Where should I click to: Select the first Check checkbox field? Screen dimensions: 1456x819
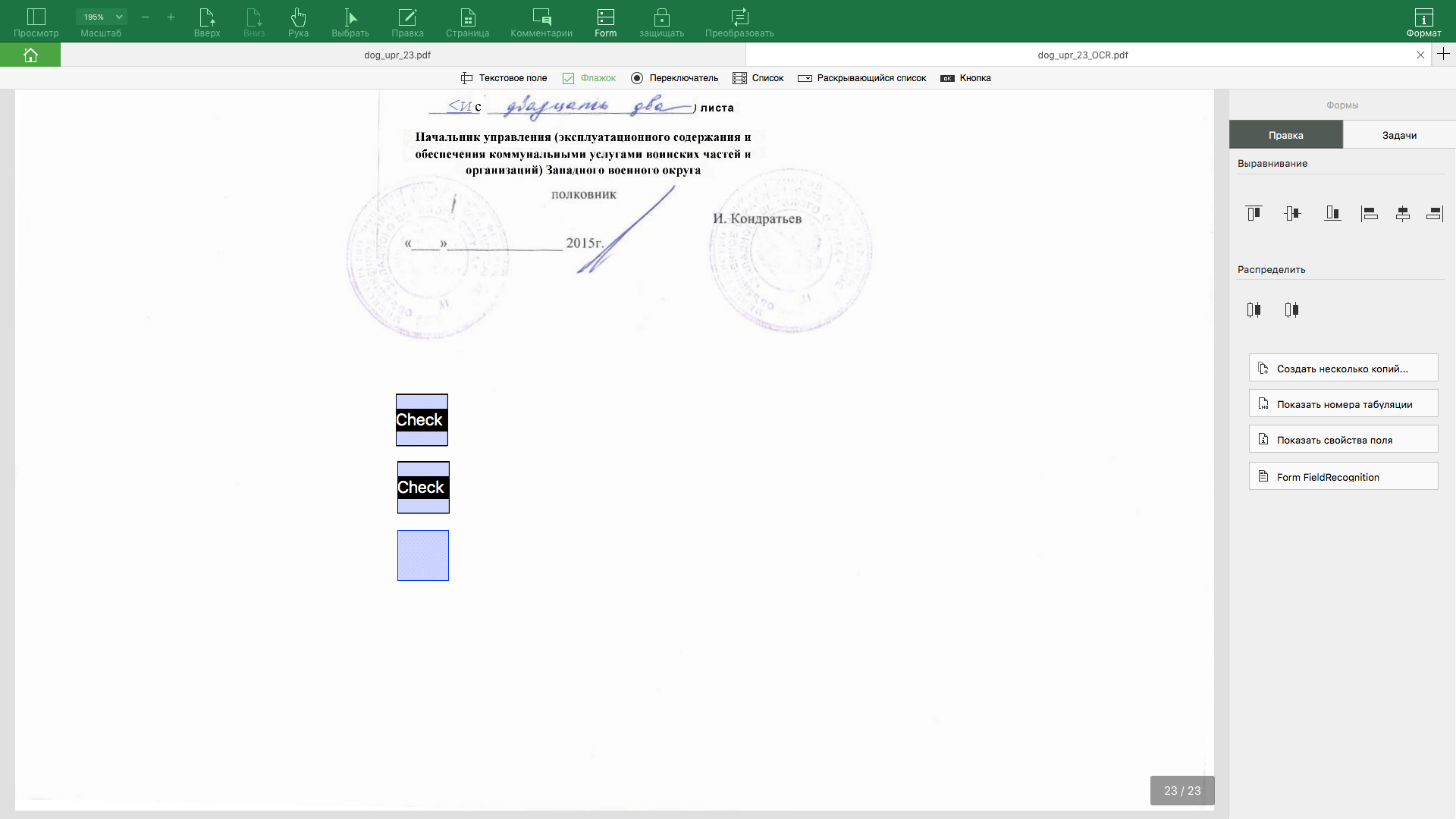422,420
